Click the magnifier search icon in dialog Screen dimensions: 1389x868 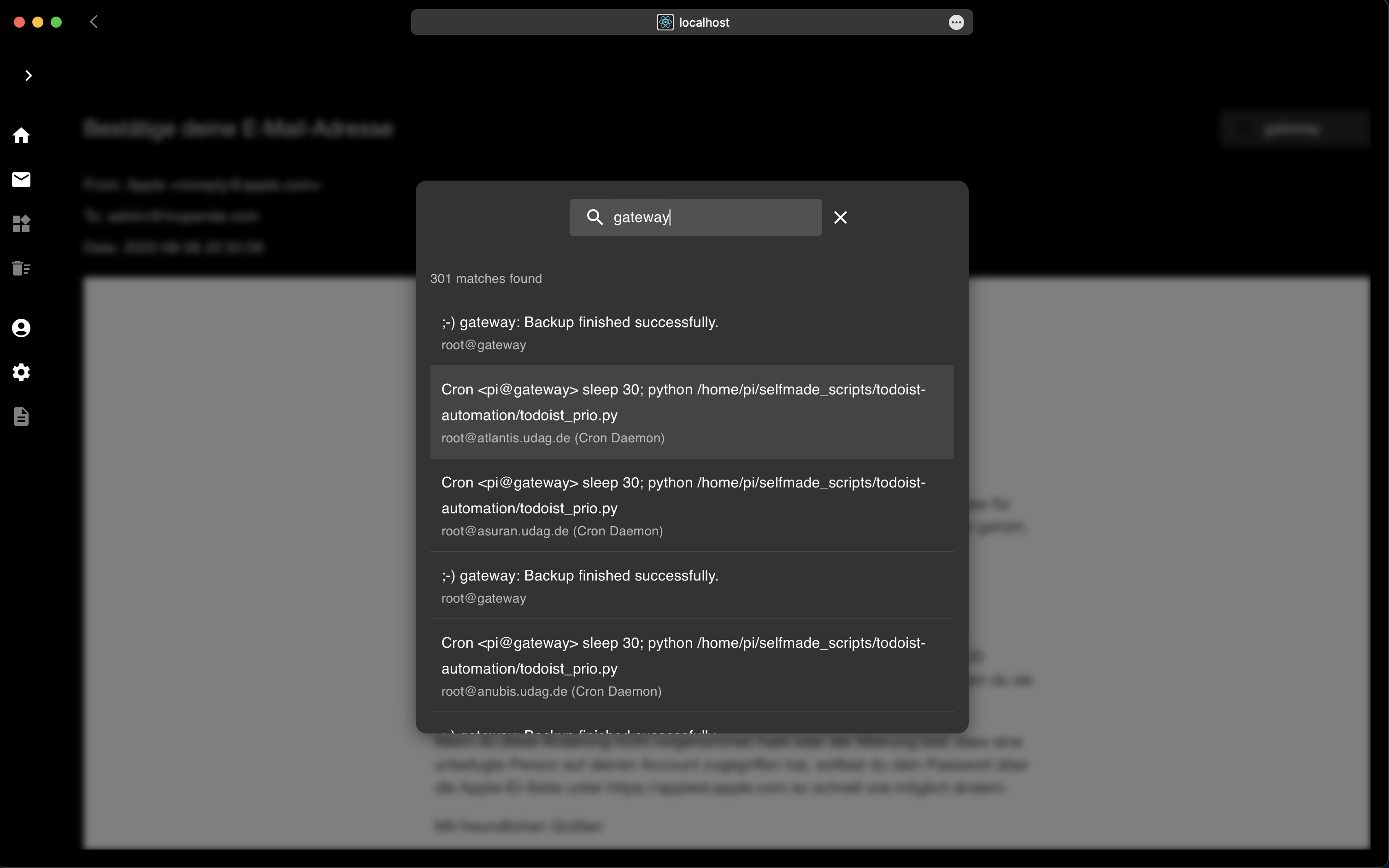point(594,217)
